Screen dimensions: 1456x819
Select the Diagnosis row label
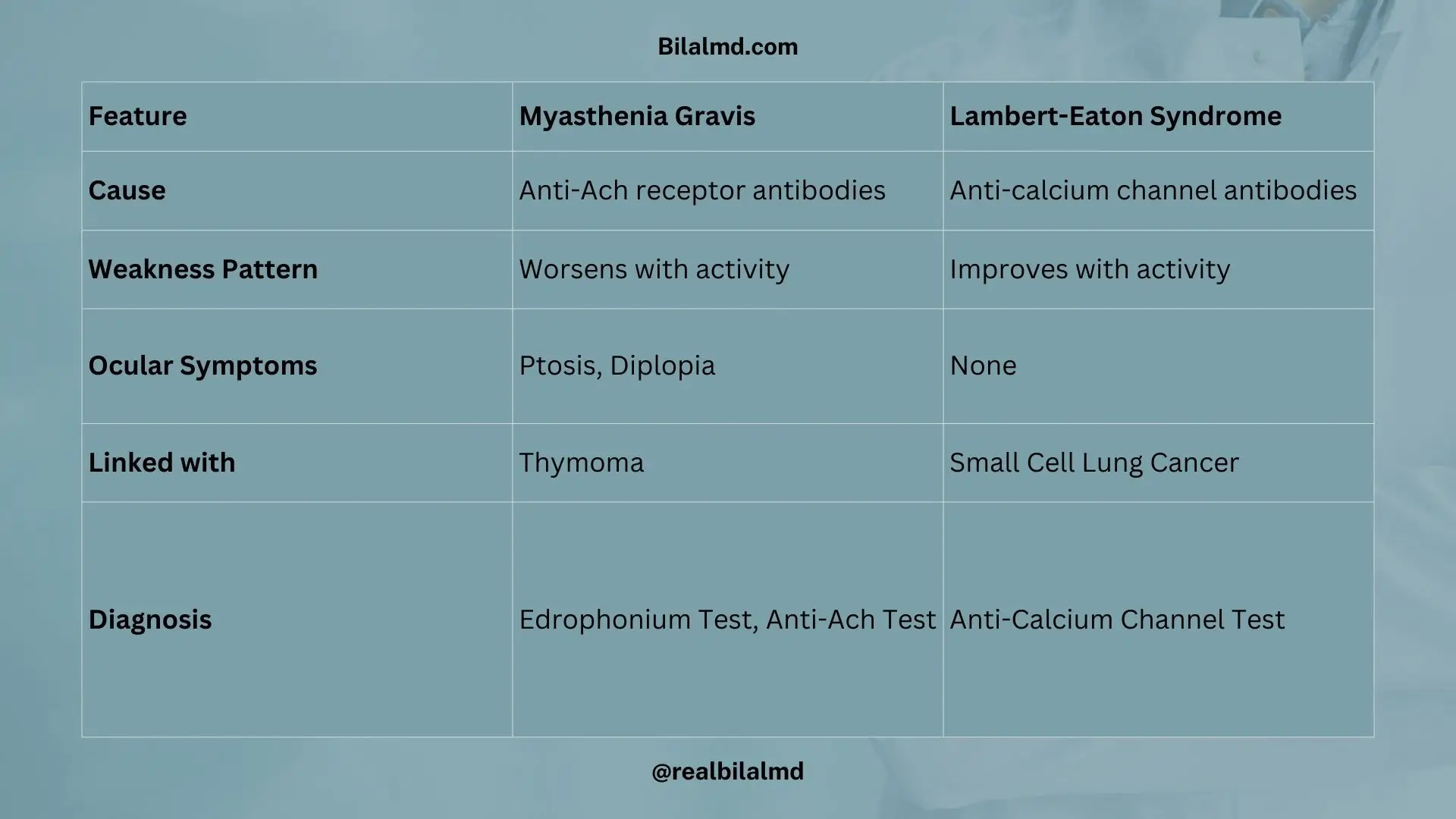(149, 620)
